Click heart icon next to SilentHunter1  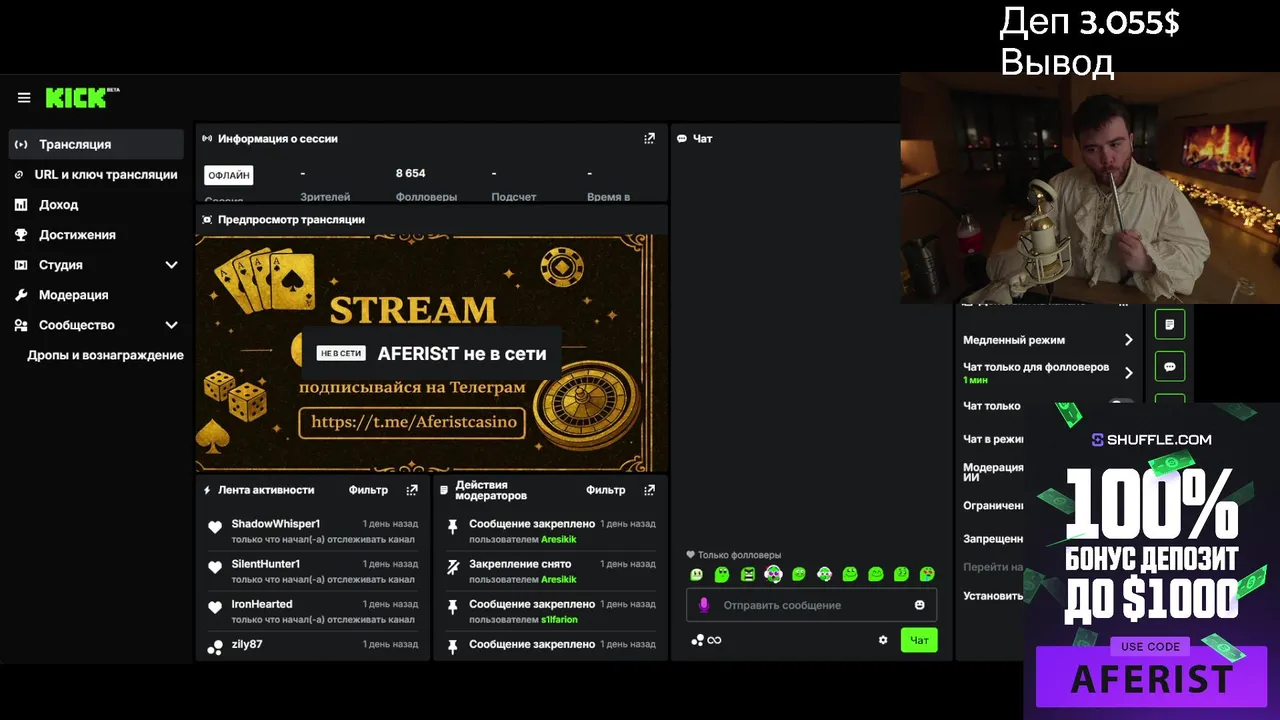[x=215, y=567]
